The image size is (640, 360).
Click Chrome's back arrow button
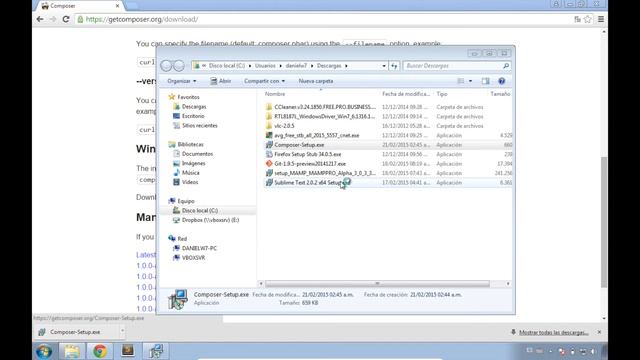pyautogui.click(x=40, y=19)
